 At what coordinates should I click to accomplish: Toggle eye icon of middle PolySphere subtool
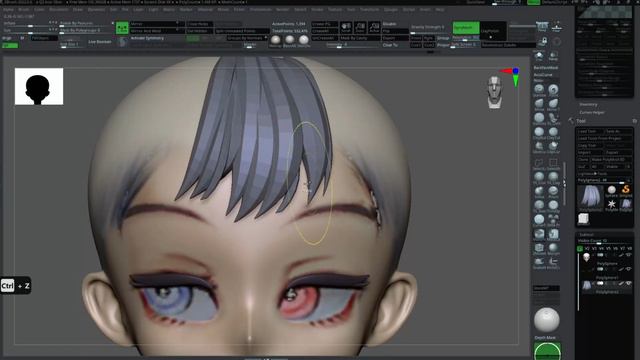pos(629,269)
